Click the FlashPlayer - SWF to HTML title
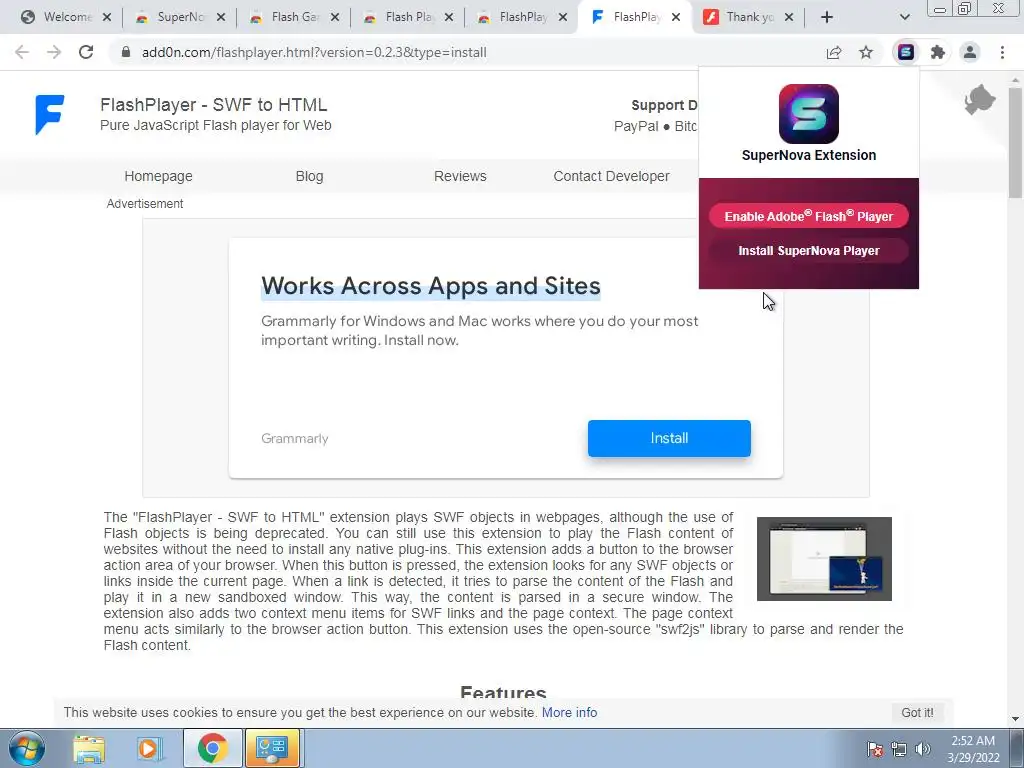The width and height of the screenshot is (1024, 768). pyautogui.click(x=214, y=104)
